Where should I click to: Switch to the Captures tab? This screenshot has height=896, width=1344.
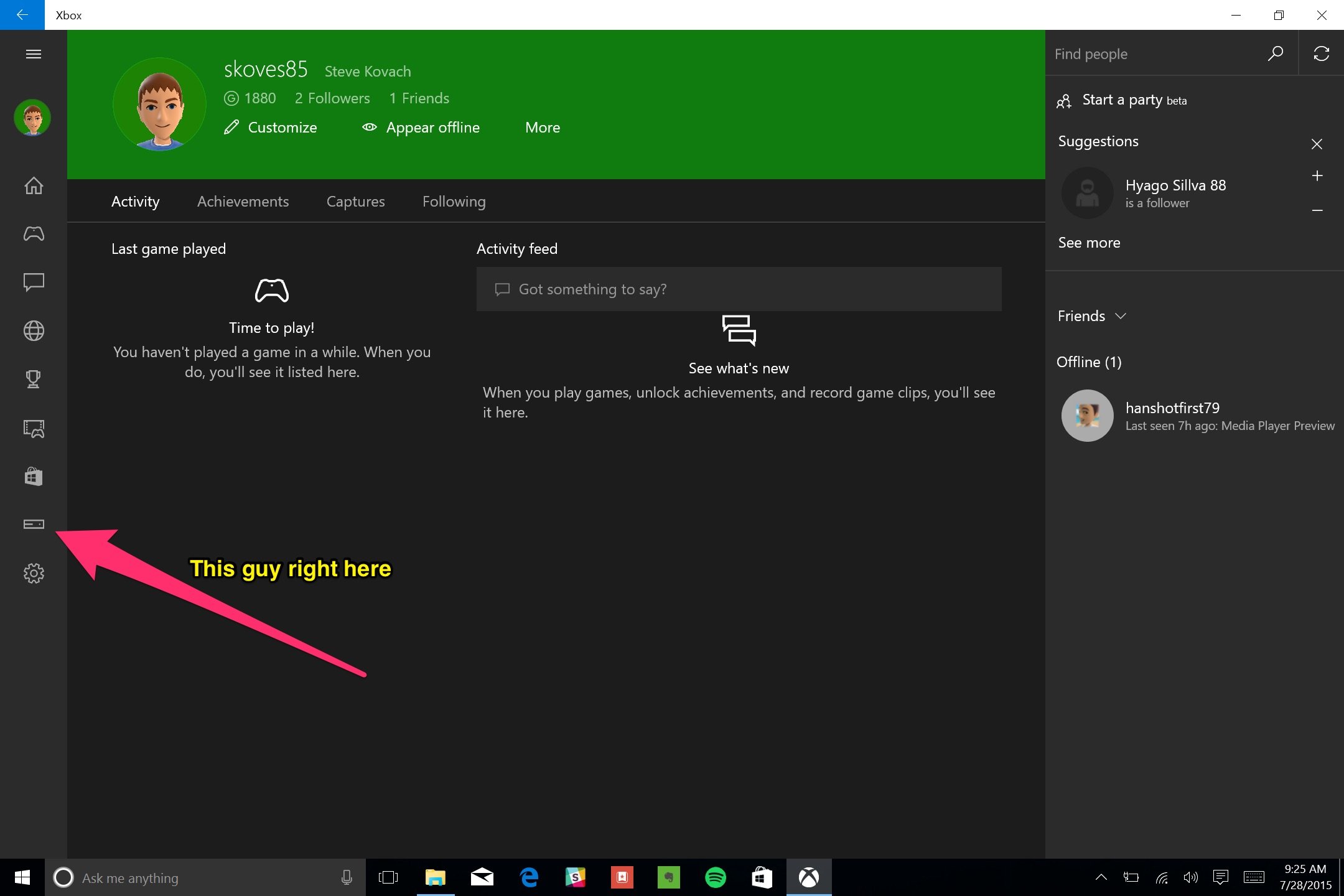pos(355,202)
